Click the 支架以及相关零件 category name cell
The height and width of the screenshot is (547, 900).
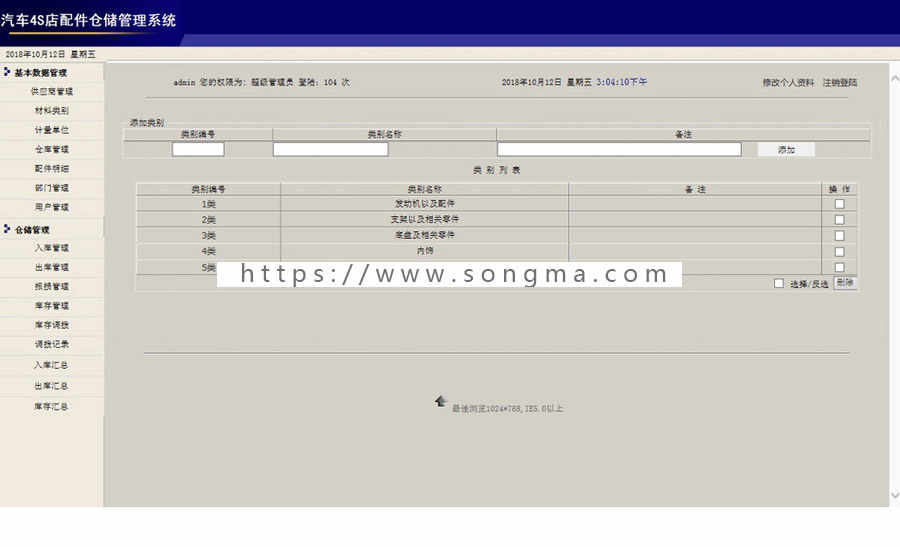425,219
